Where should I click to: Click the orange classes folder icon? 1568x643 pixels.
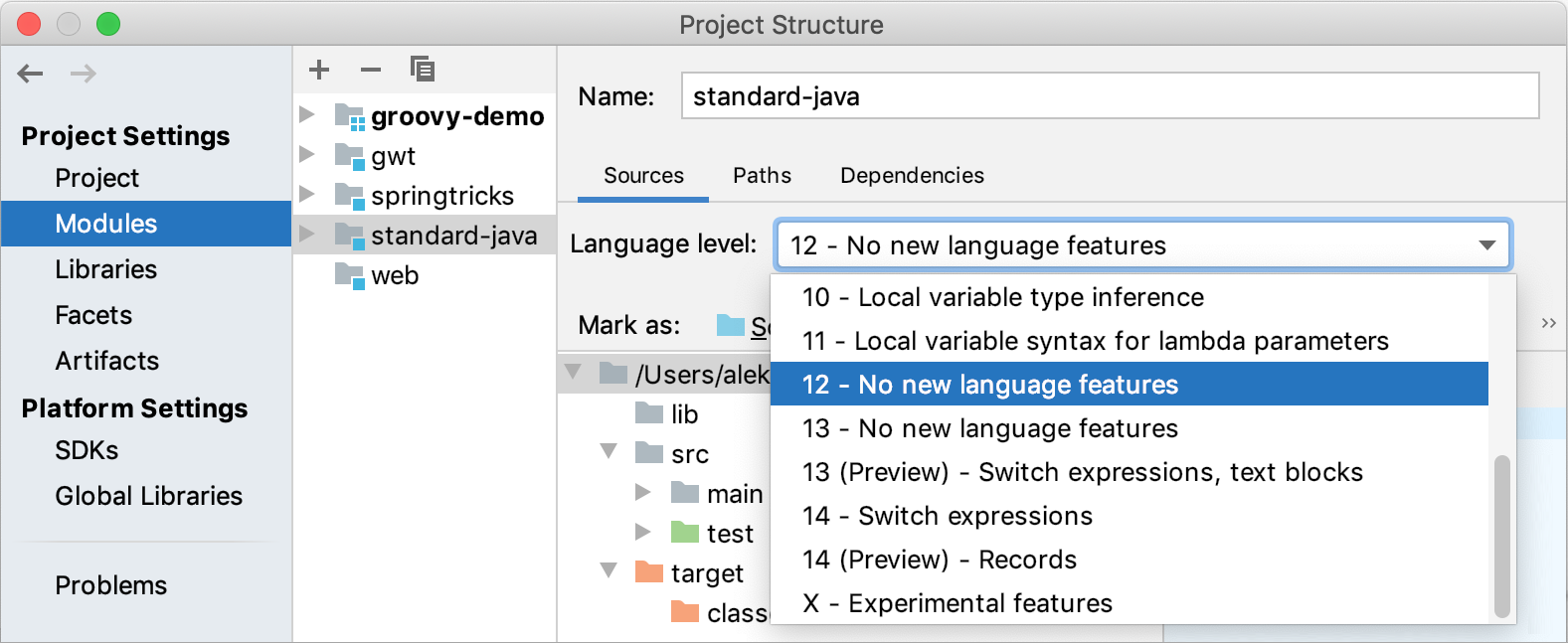(685, 611)
